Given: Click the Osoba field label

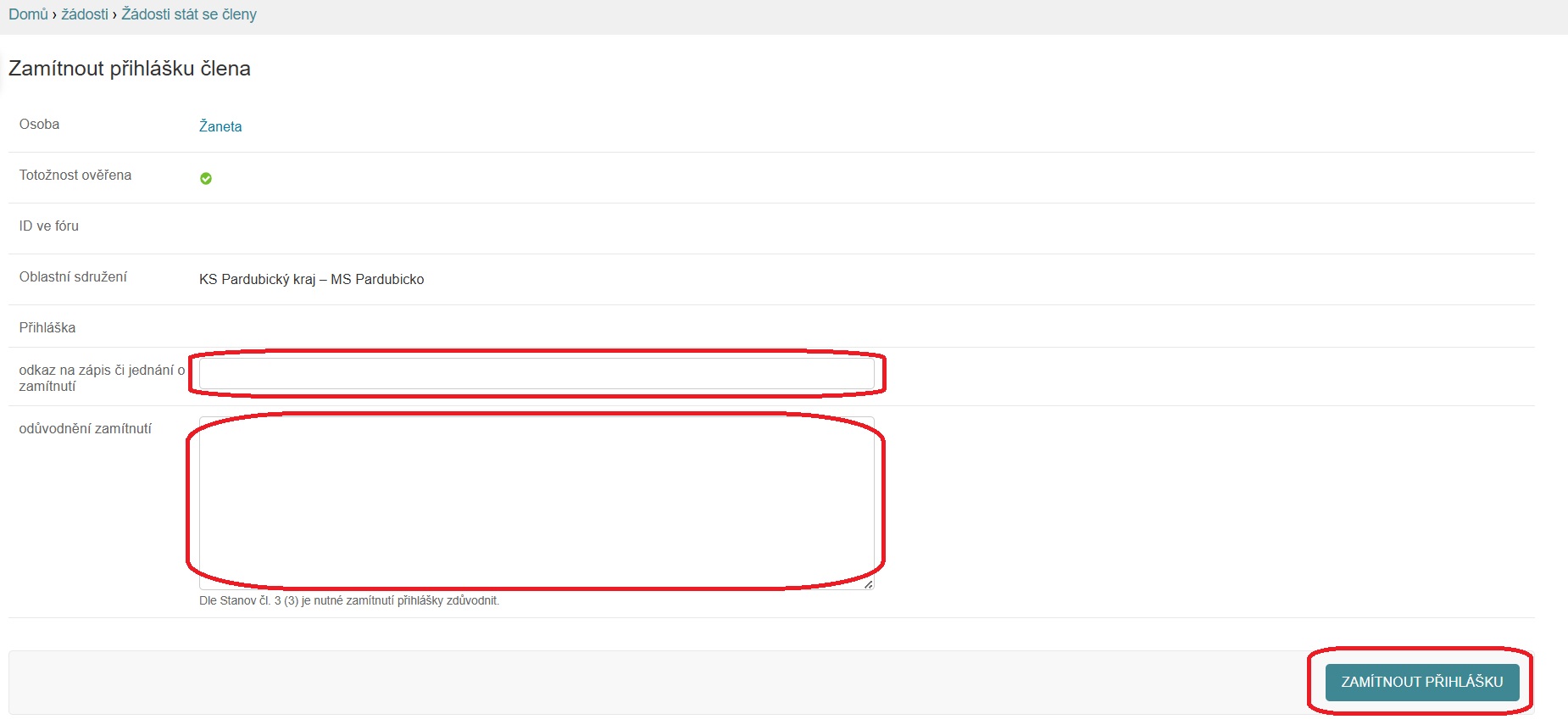Looking at the screenshot, I should pyautogui.click(x=39, y=125).
